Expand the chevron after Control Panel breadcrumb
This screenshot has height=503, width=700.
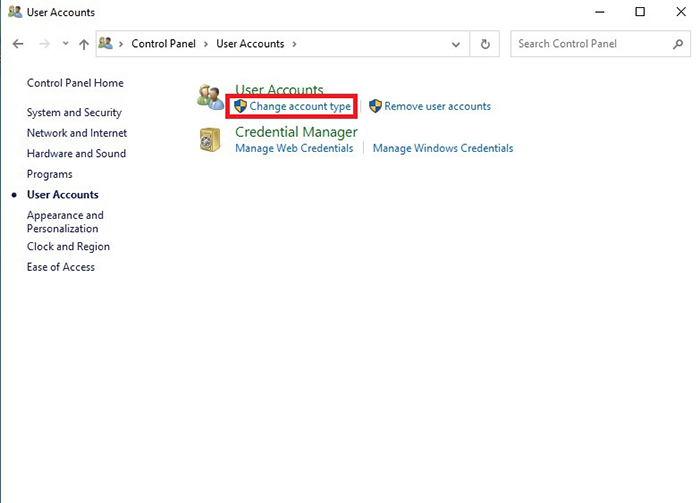(206, 44)
